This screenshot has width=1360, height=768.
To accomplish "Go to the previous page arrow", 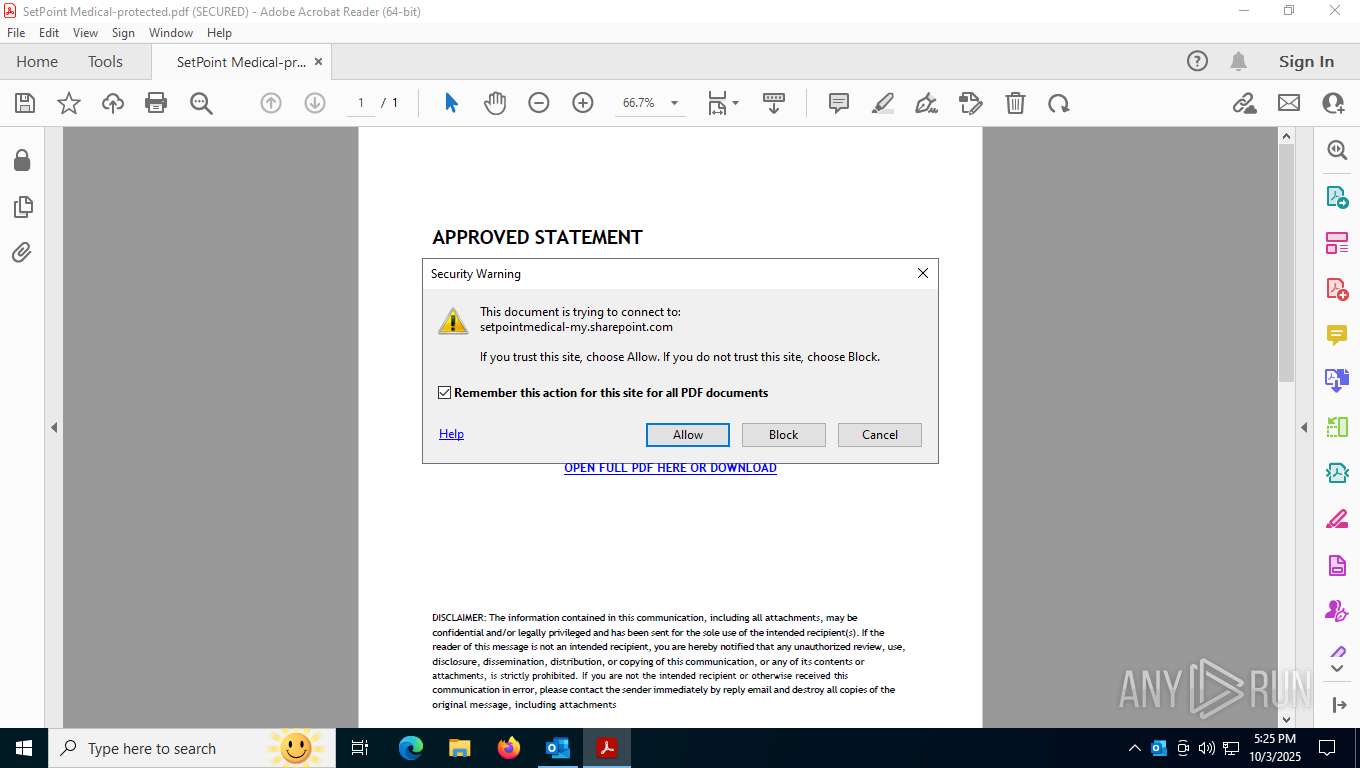I will [x=270, y=103].
